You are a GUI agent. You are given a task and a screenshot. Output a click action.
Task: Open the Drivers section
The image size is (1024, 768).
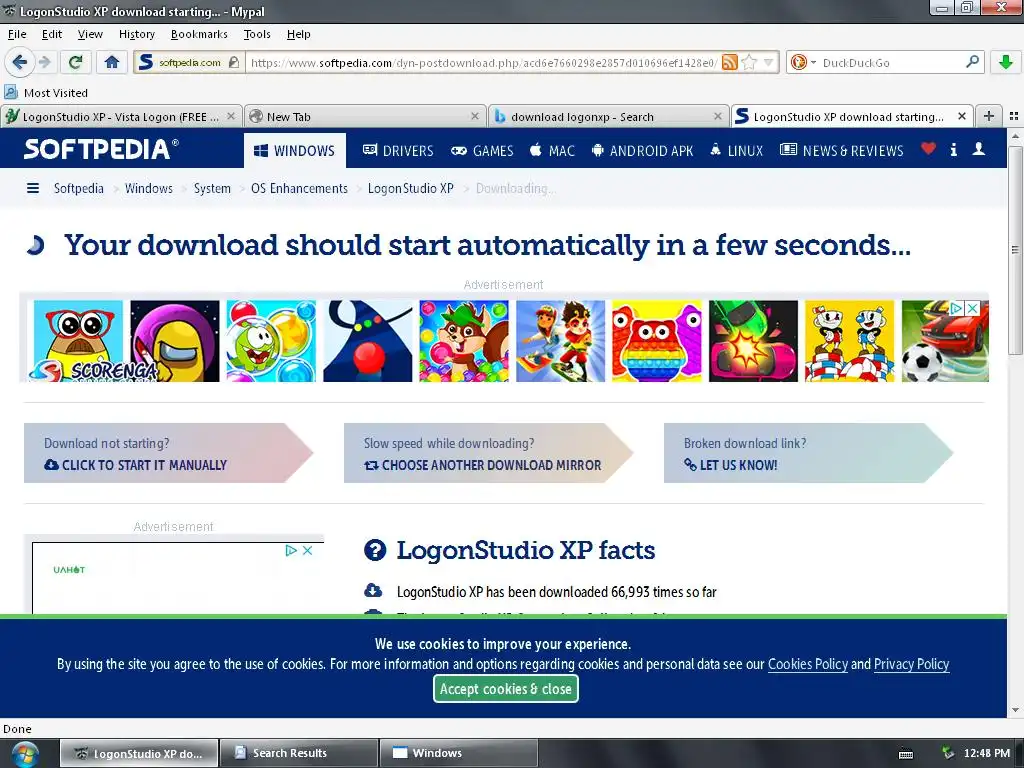click(398, 150)
